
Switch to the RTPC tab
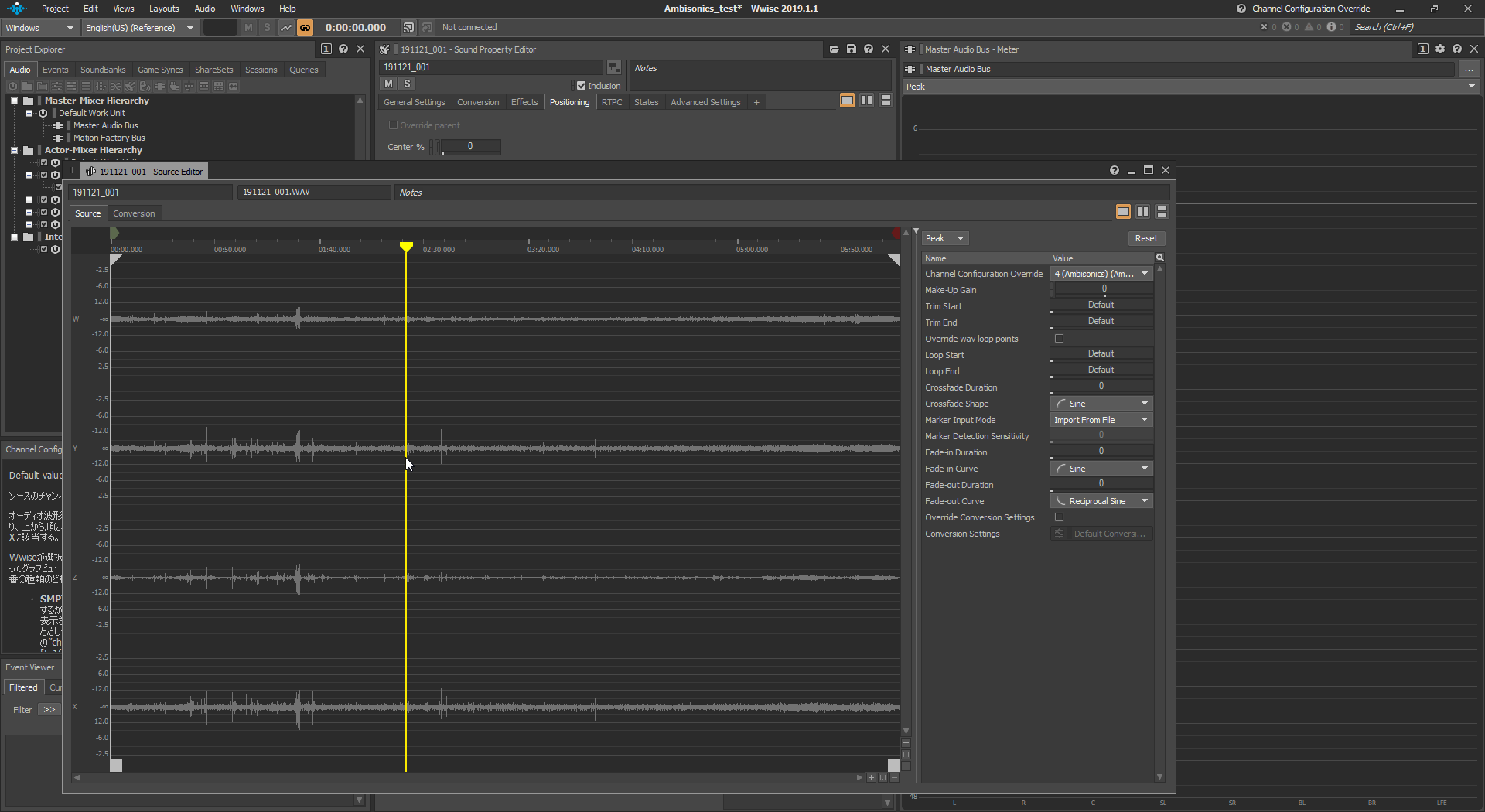612,102
